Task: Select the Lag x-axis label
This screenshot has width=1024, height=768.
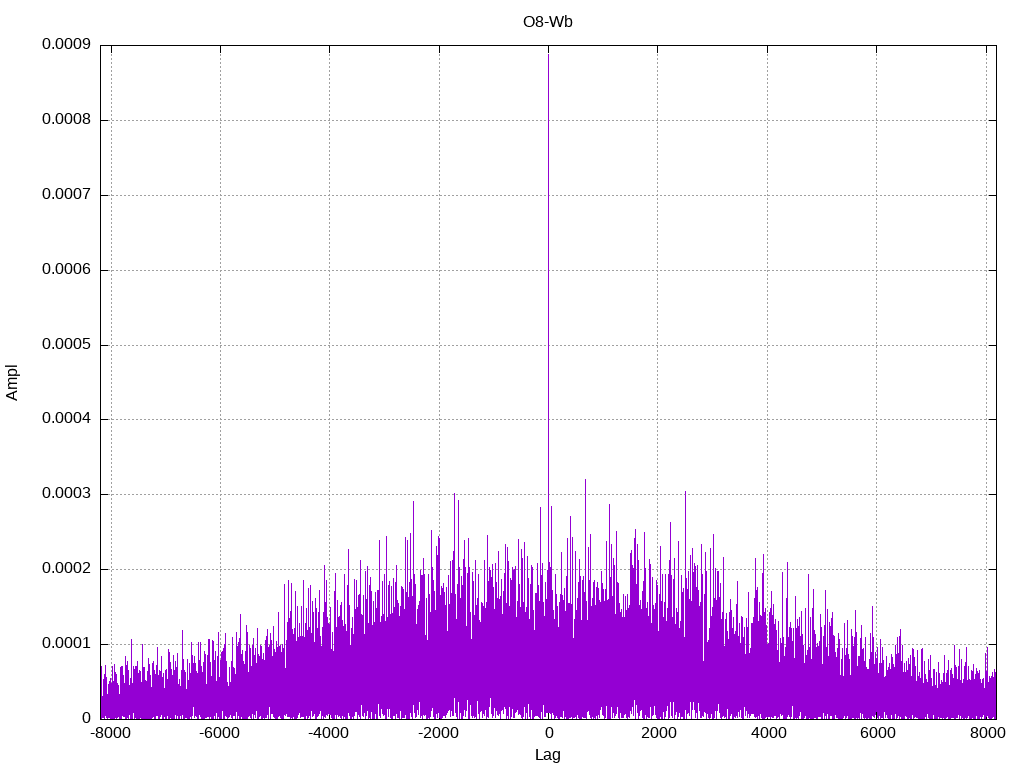Action: click(x=548, y=755)
